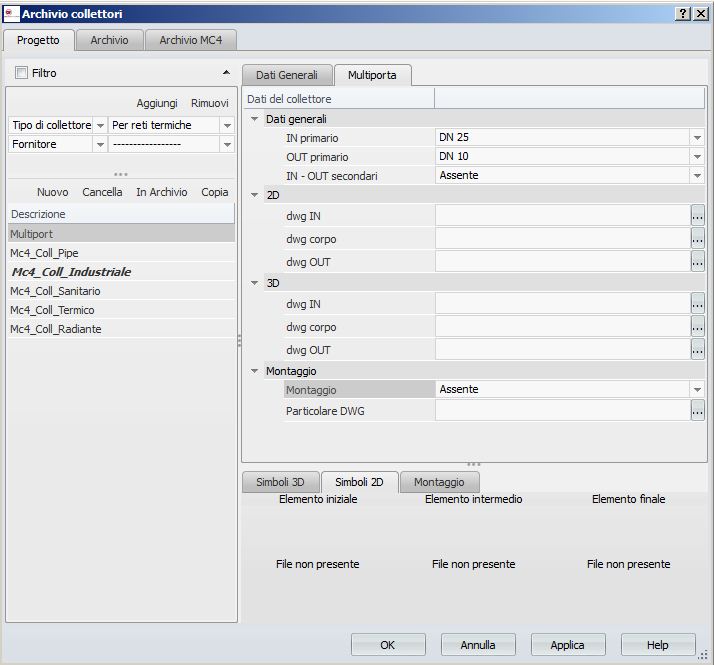Select the Multiport list row
This screenshot has width=714, height=665.
(x=121, y=234)
